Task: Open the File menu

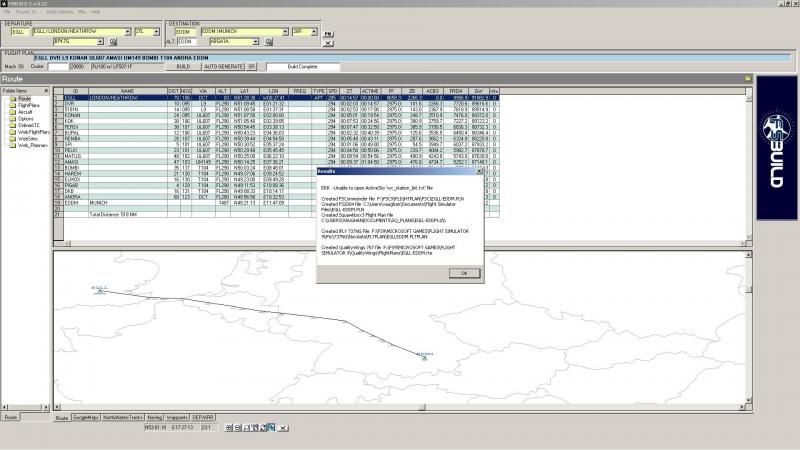Action: pyautogui.click(x=7, y=11)
